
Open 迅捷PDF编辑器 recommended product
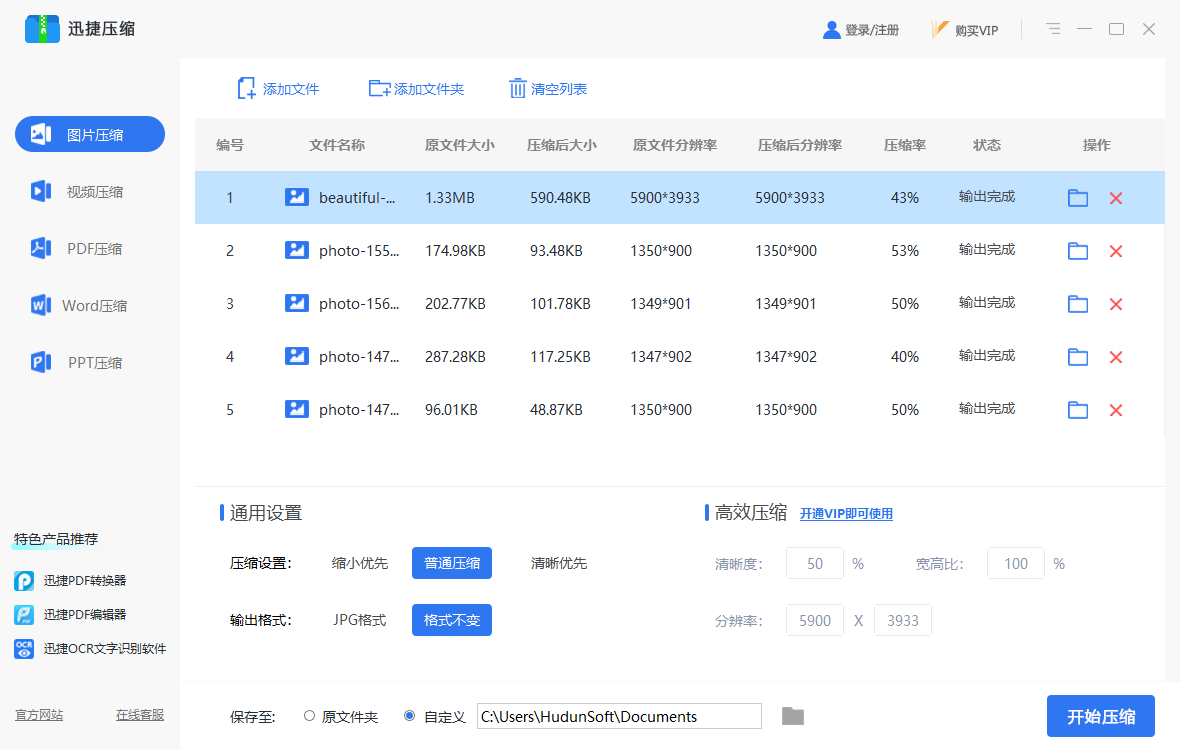pos(70,615)
